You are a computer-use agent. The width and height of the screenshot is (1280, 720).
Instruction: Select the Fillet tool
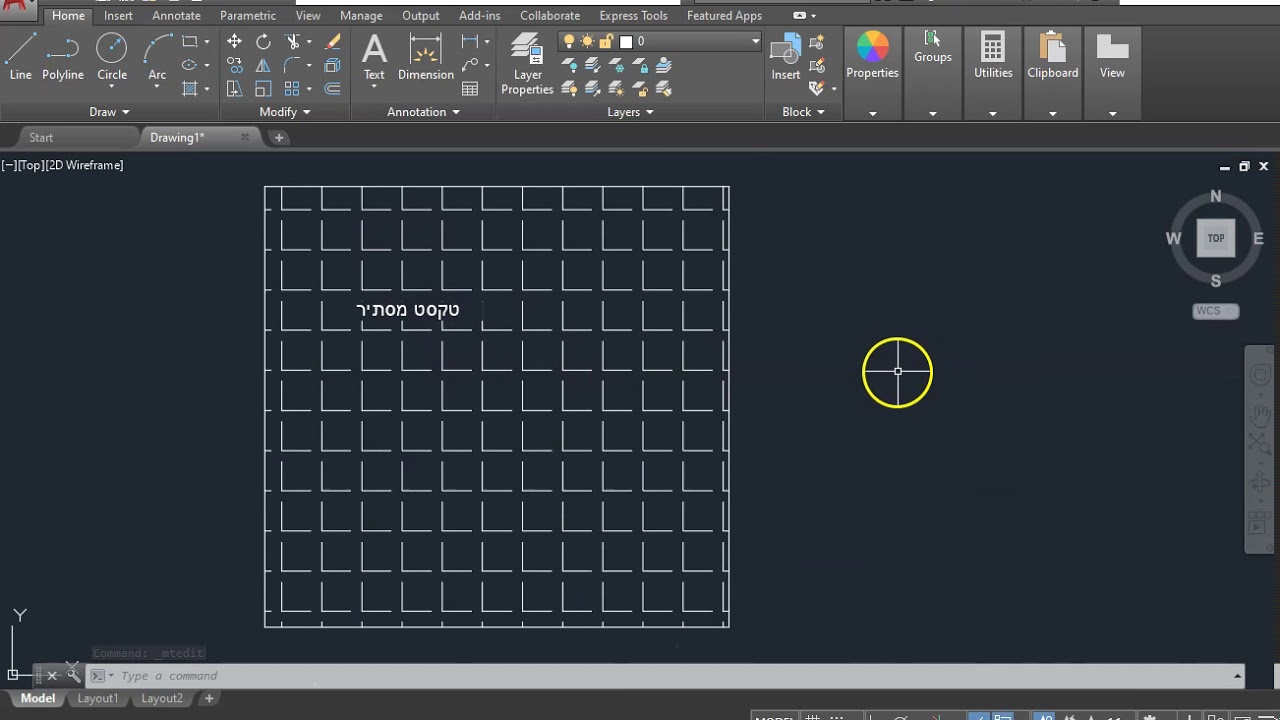click(292, 65)
